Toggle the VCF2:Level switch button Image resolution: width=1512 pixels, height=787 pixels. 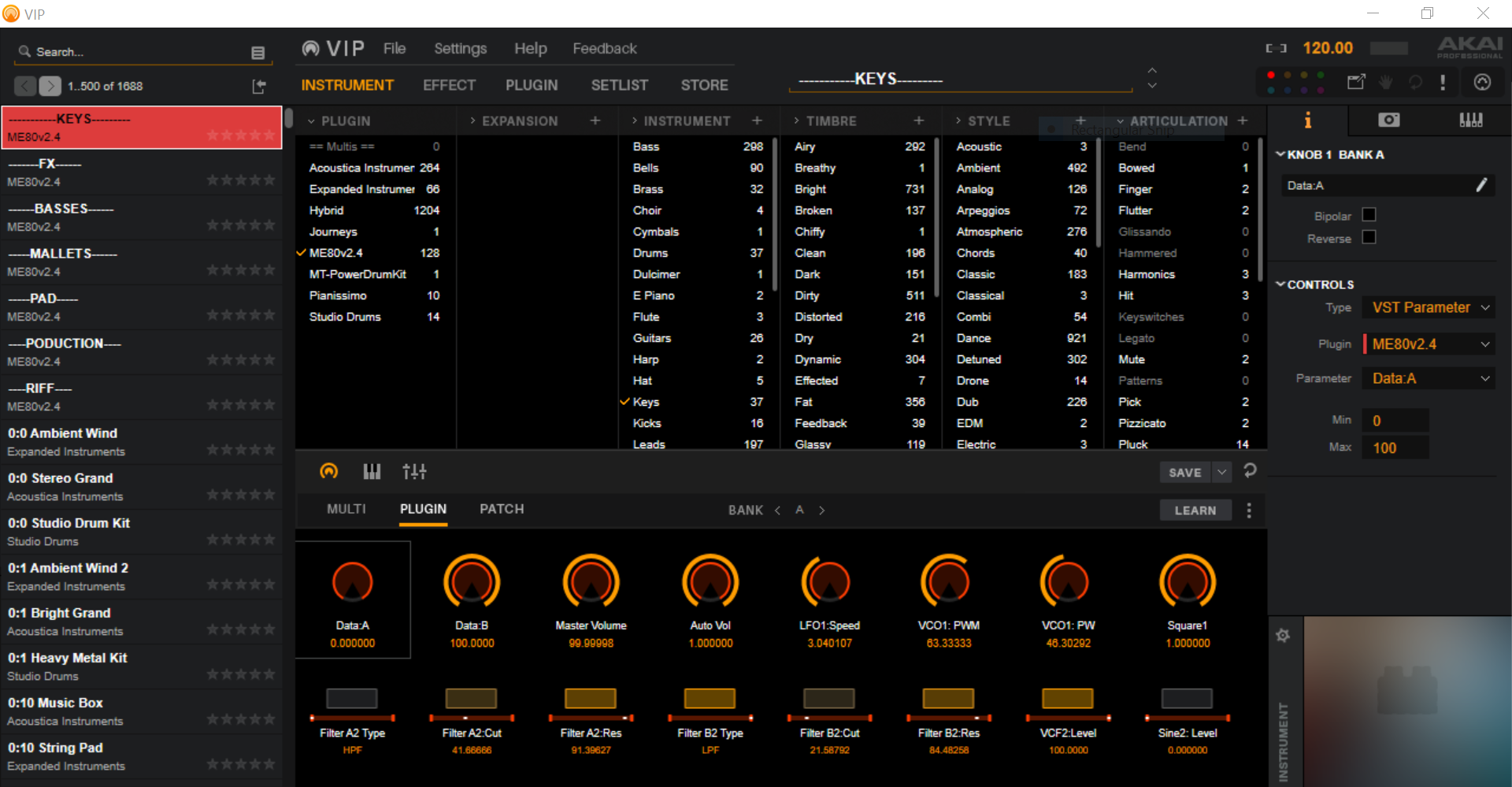[x=1068, y=698]
